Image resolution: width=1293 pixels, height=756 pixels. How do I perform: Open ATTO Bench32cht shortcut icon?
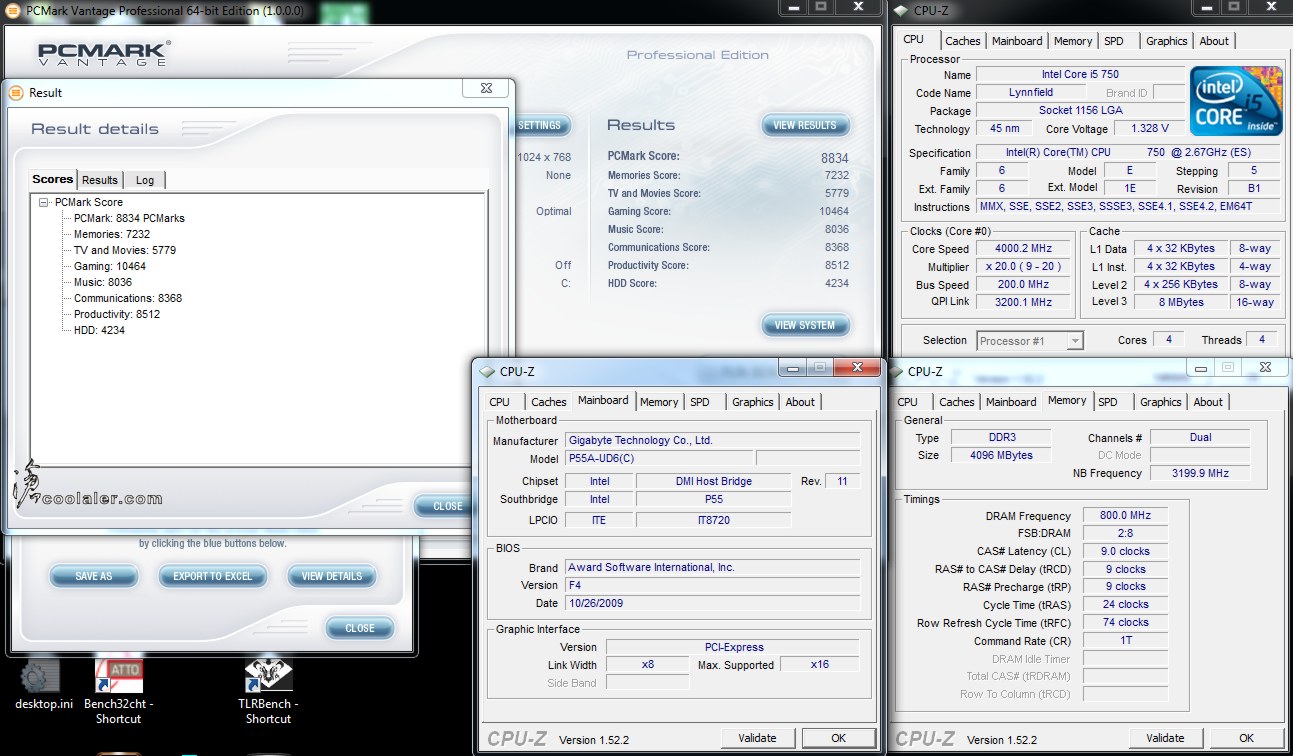[x=118, y=675]
